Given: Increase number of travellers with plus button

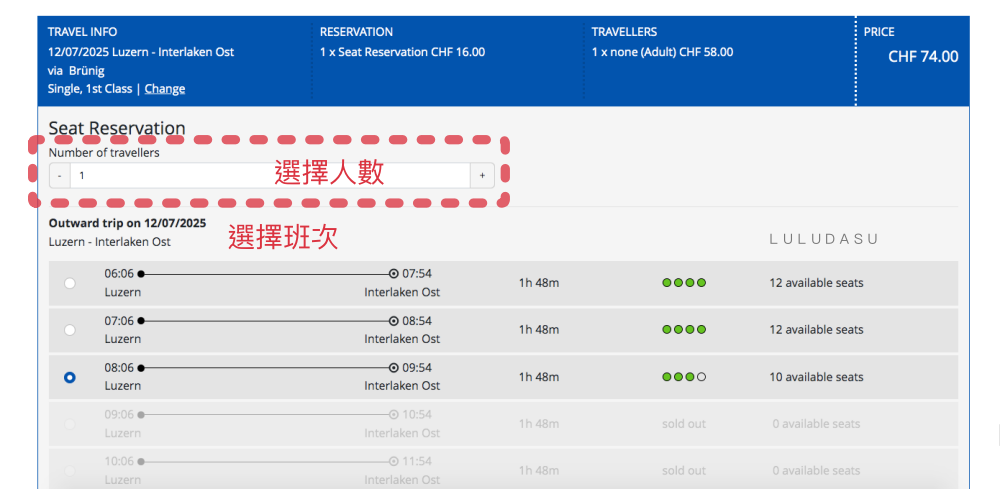Looking at the screenshot, I should point(482,175).
